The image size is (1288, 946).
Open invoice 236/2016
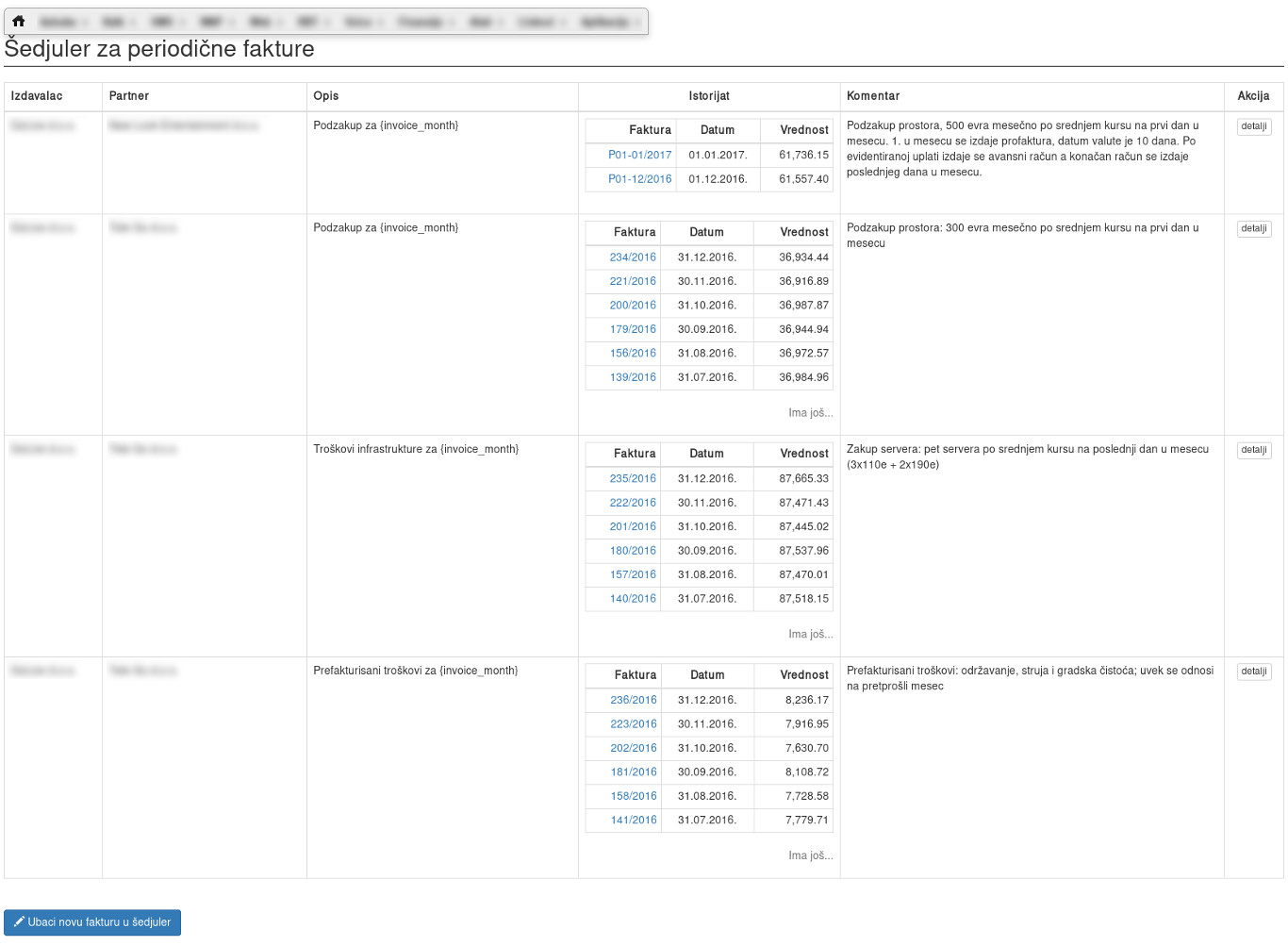634,701
